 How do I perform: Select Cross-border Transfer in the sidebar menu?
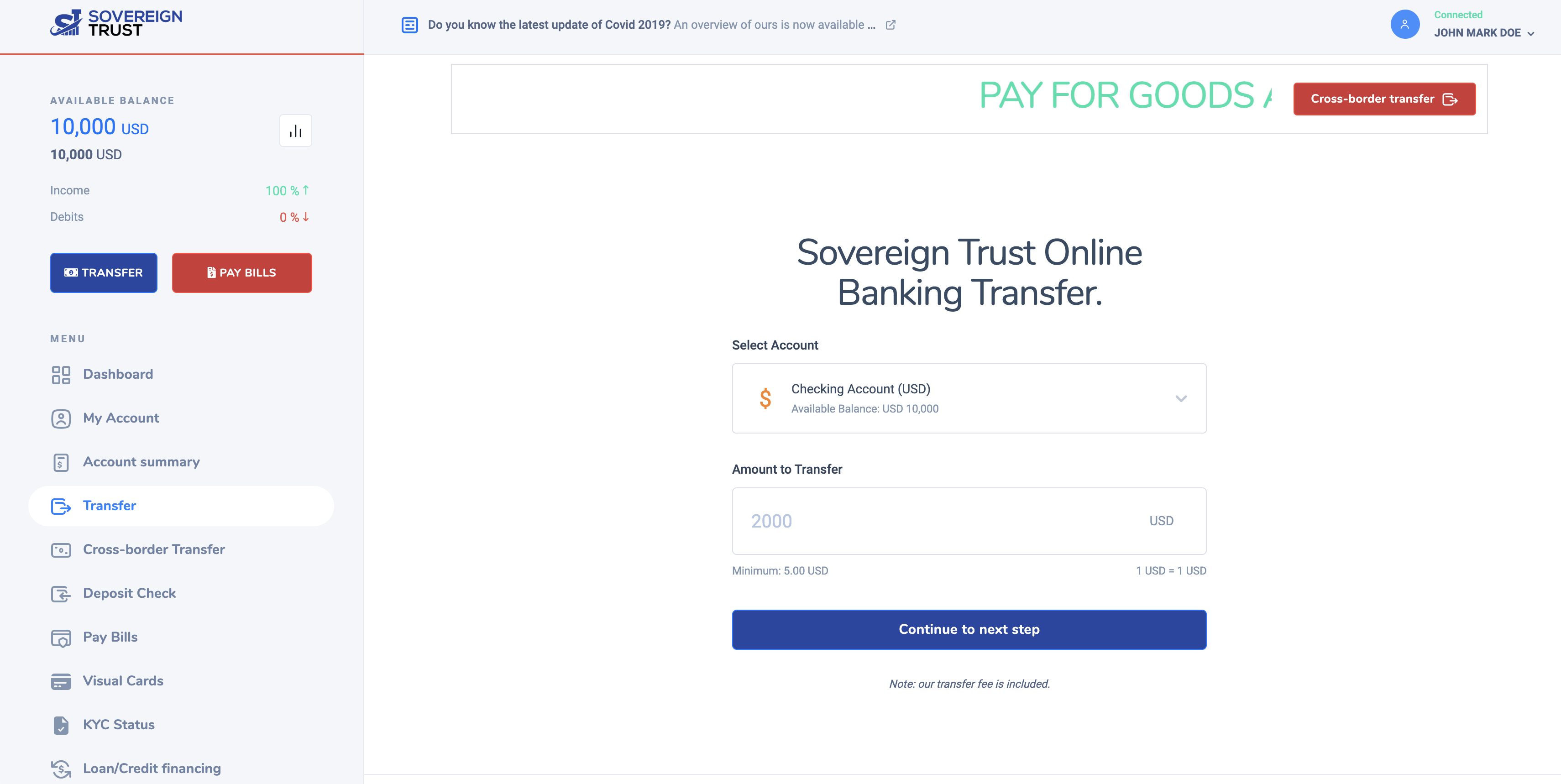[154, 549]
